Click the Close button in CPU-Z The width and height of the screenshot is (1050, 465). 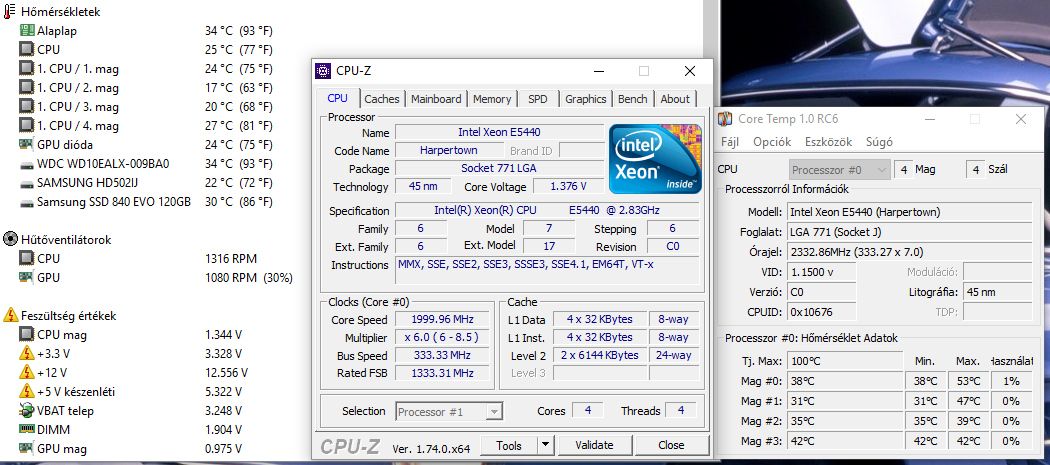coord(671,445)
